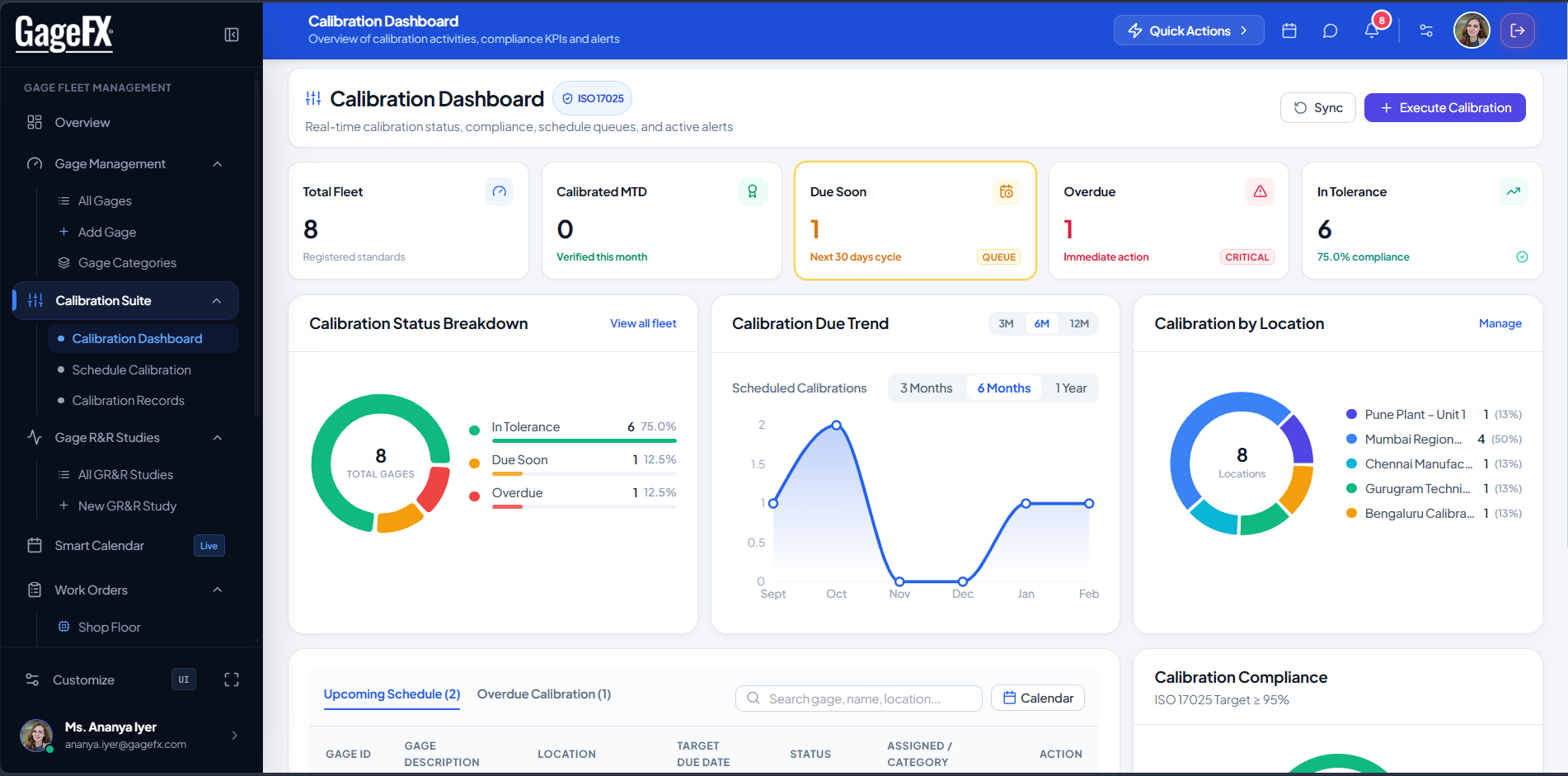
Task: Open Calibration Records
Action: (128, 401)
